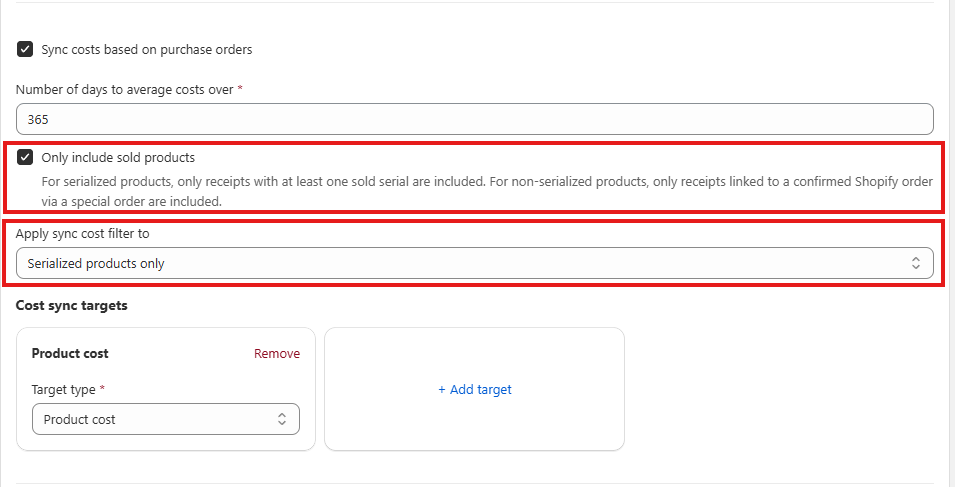Click the up-down chevron icon on the sync cost filter select
This screenshot has height=487, width=955.
(915, 264)
